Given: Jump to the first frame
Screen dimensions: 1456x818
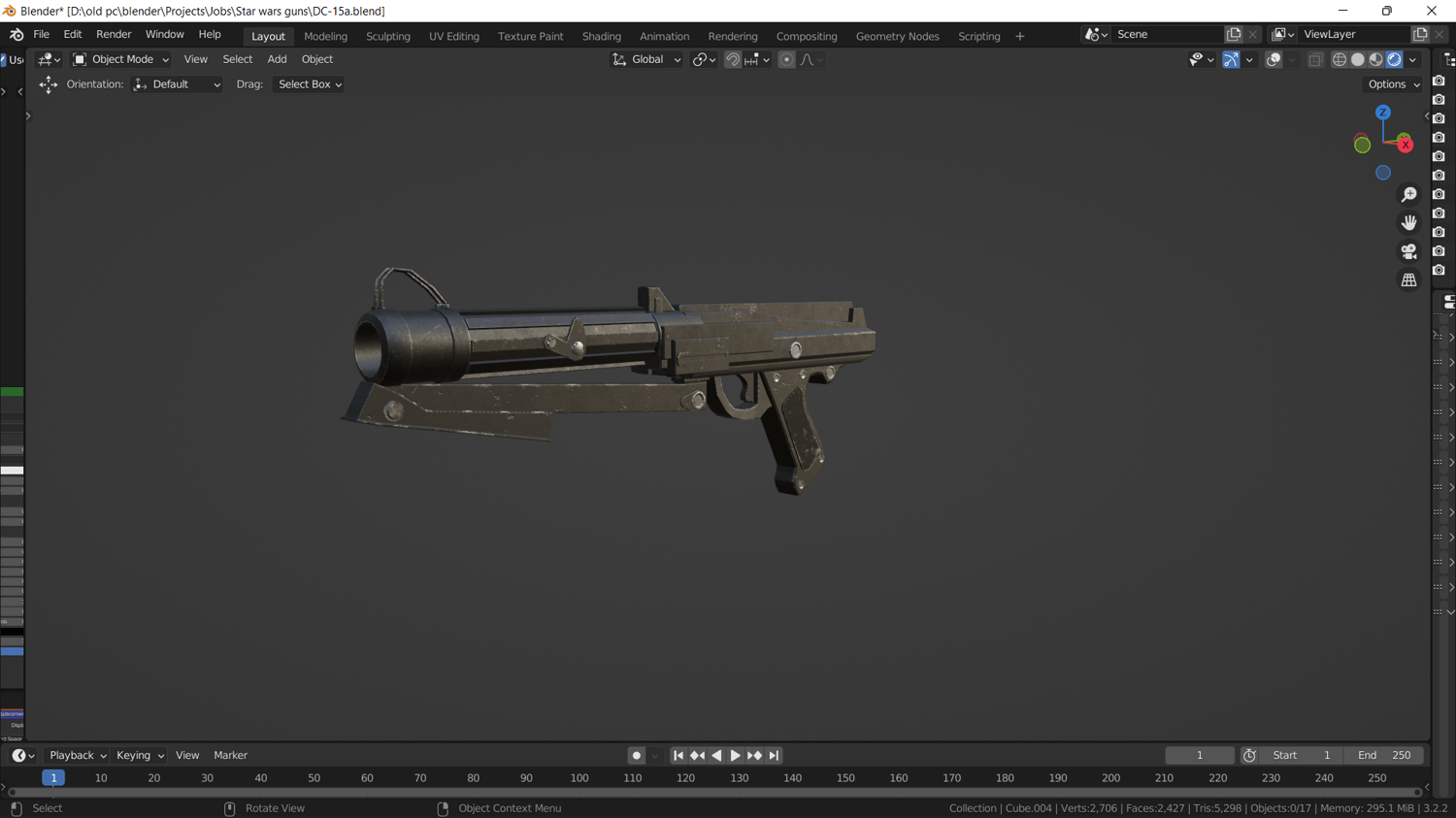Looking at the screenshot, I should tap(678, 755).
